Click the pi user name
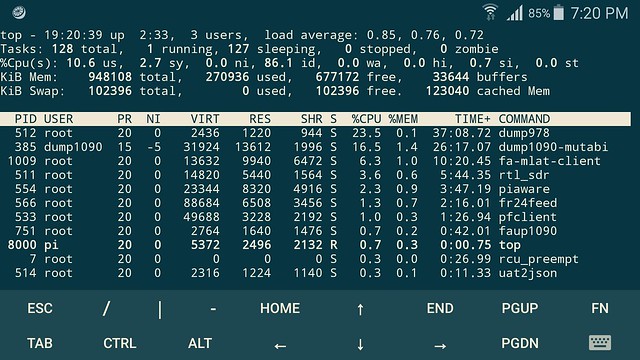The width and height of the screenshot is (640, 360). (x=51, y=245)
